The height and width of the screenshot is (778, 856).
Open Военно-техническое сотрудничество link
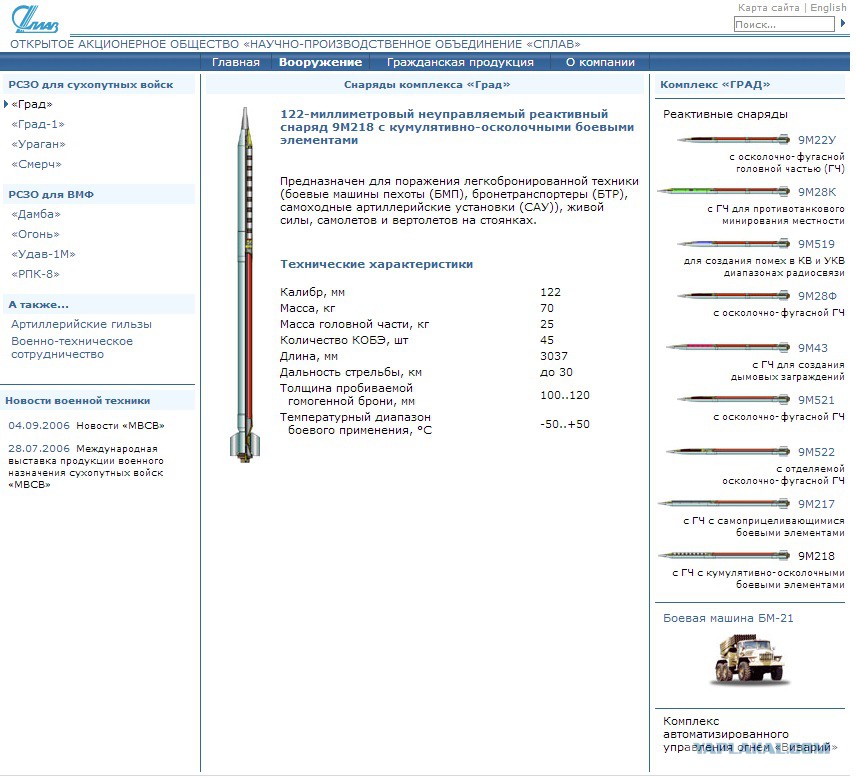coord(72,348)
